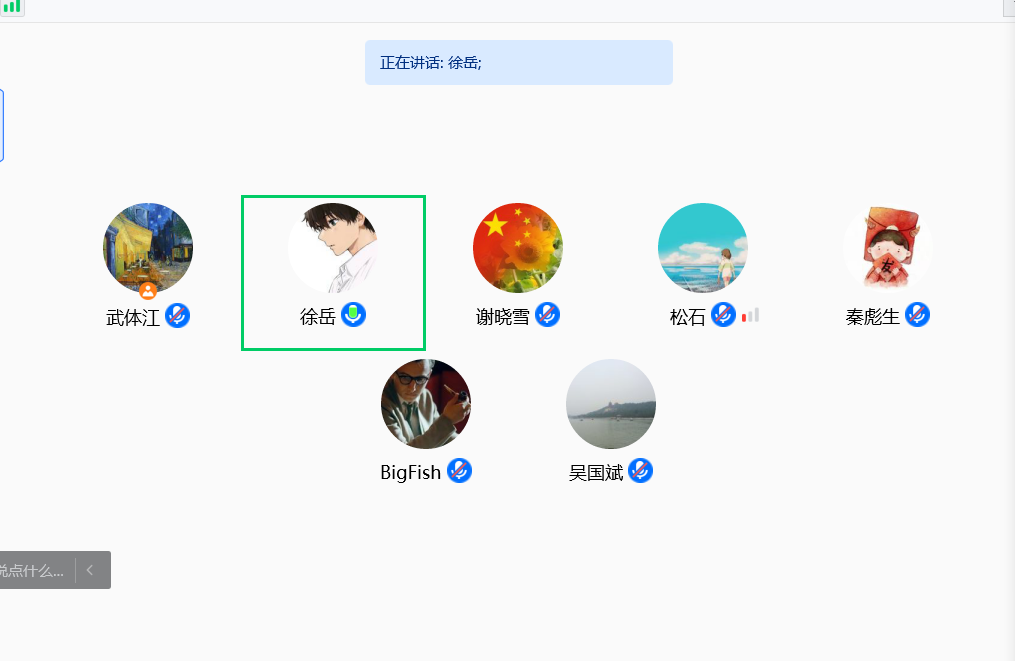Click the "说点什么..." chat input field

pos(32,570)
